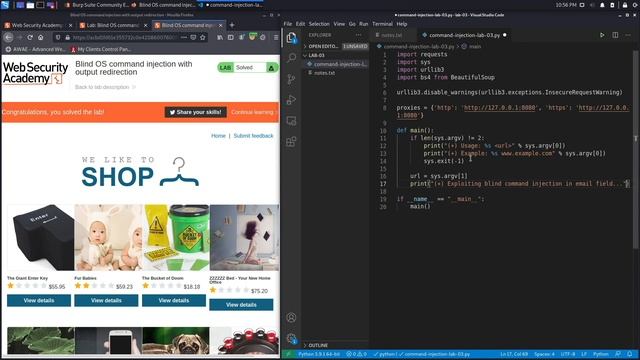This screenshot has height=360, width=640.
Task: Open Accounts icon in VS Code activity bar
Action: click(291, 317)
